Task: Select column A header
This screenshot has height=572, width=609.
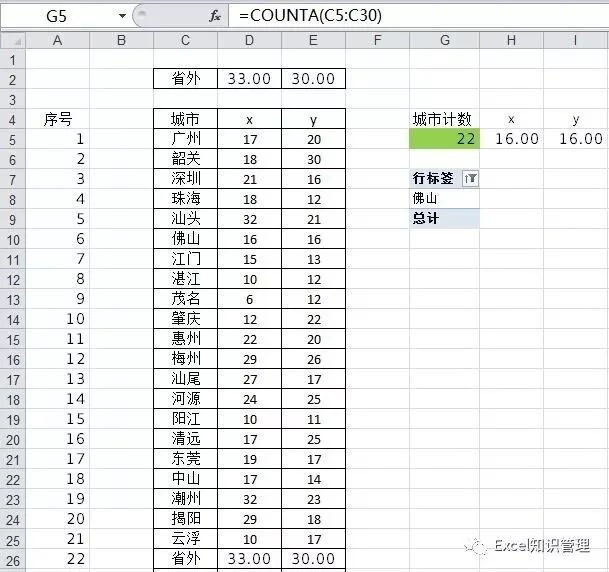Action: click(x=57, y=40)
